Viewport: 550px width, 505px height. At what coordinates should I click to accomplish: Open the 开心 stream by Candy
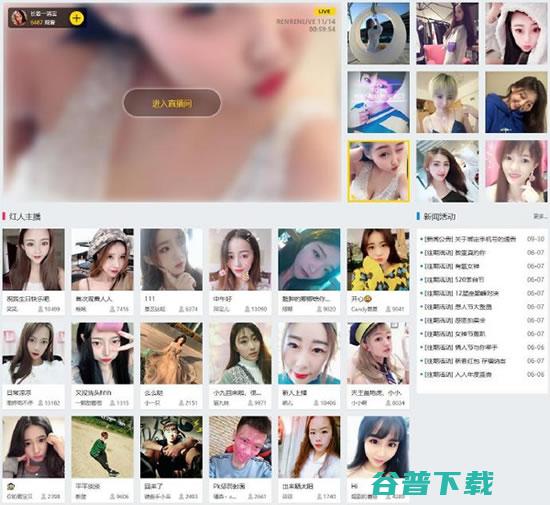pos(378,271)
